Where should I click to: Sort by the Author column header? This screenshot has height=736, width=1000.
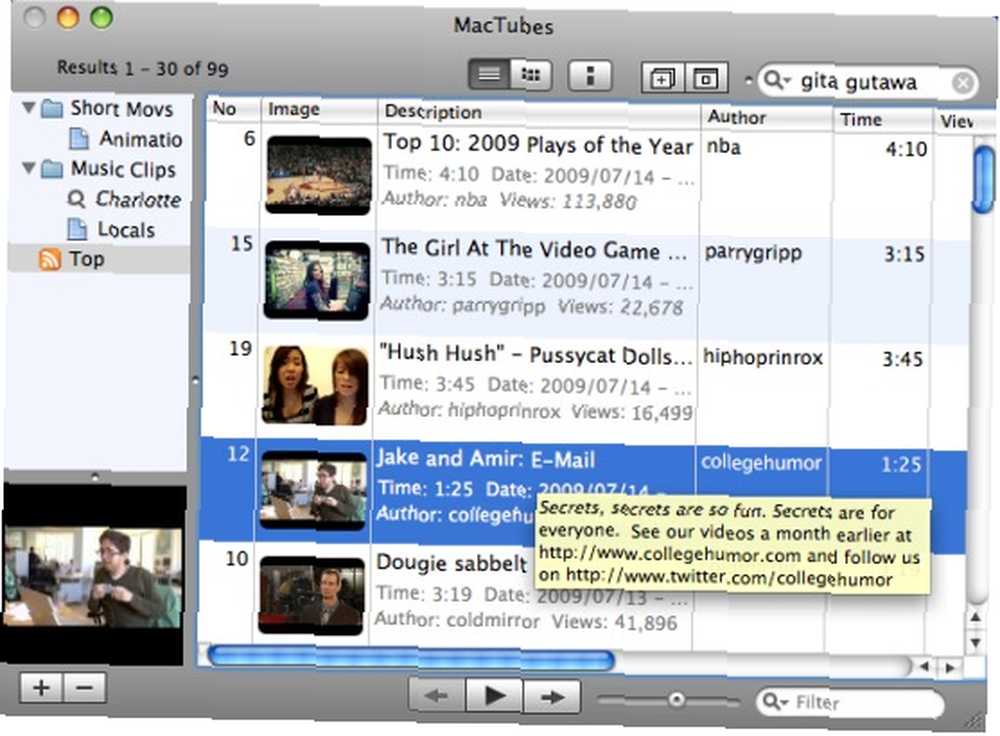767,117
